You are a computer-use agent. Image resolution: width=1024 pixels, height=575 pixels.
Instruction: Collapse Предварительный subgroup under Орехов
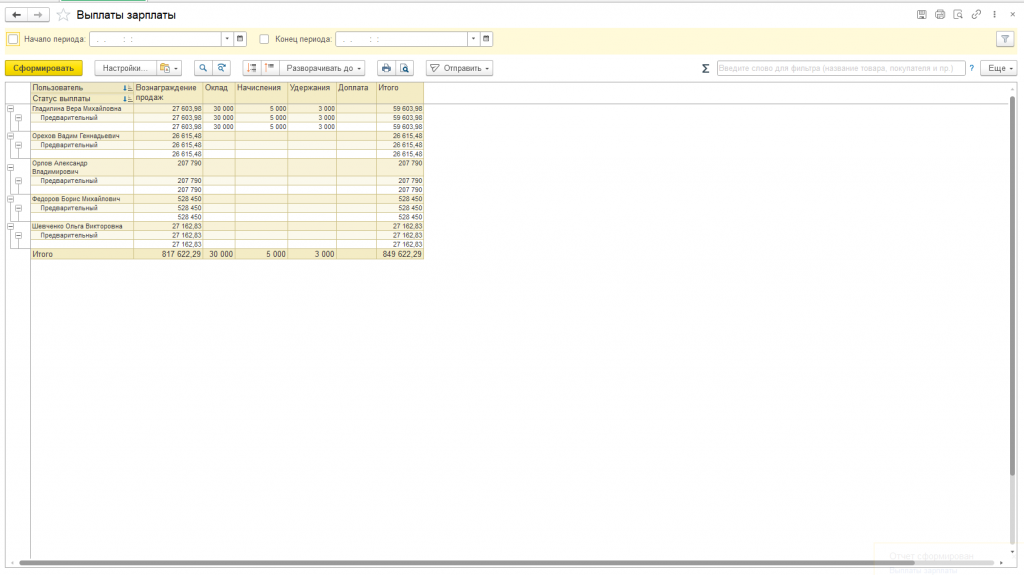pyautogui.click(x=18, y=145)
